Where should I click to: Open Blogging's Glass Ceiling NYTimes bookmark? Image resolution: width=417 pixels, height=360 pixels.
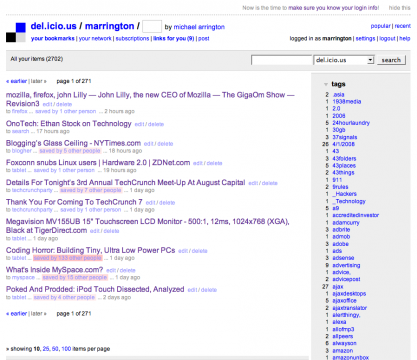[x=73, y=143]
